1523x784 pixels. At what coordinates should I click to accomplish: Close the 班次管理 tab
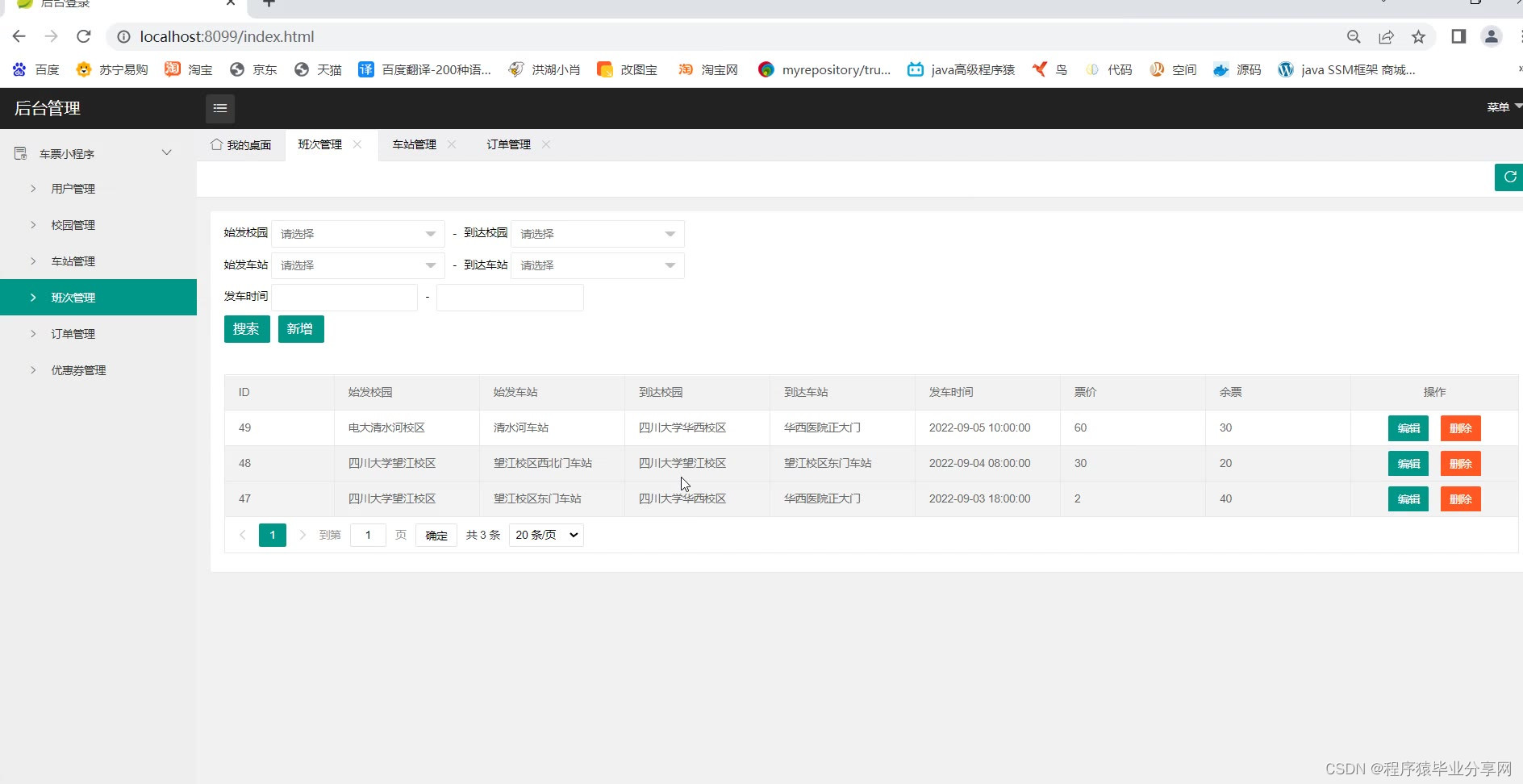click(357, 144)
